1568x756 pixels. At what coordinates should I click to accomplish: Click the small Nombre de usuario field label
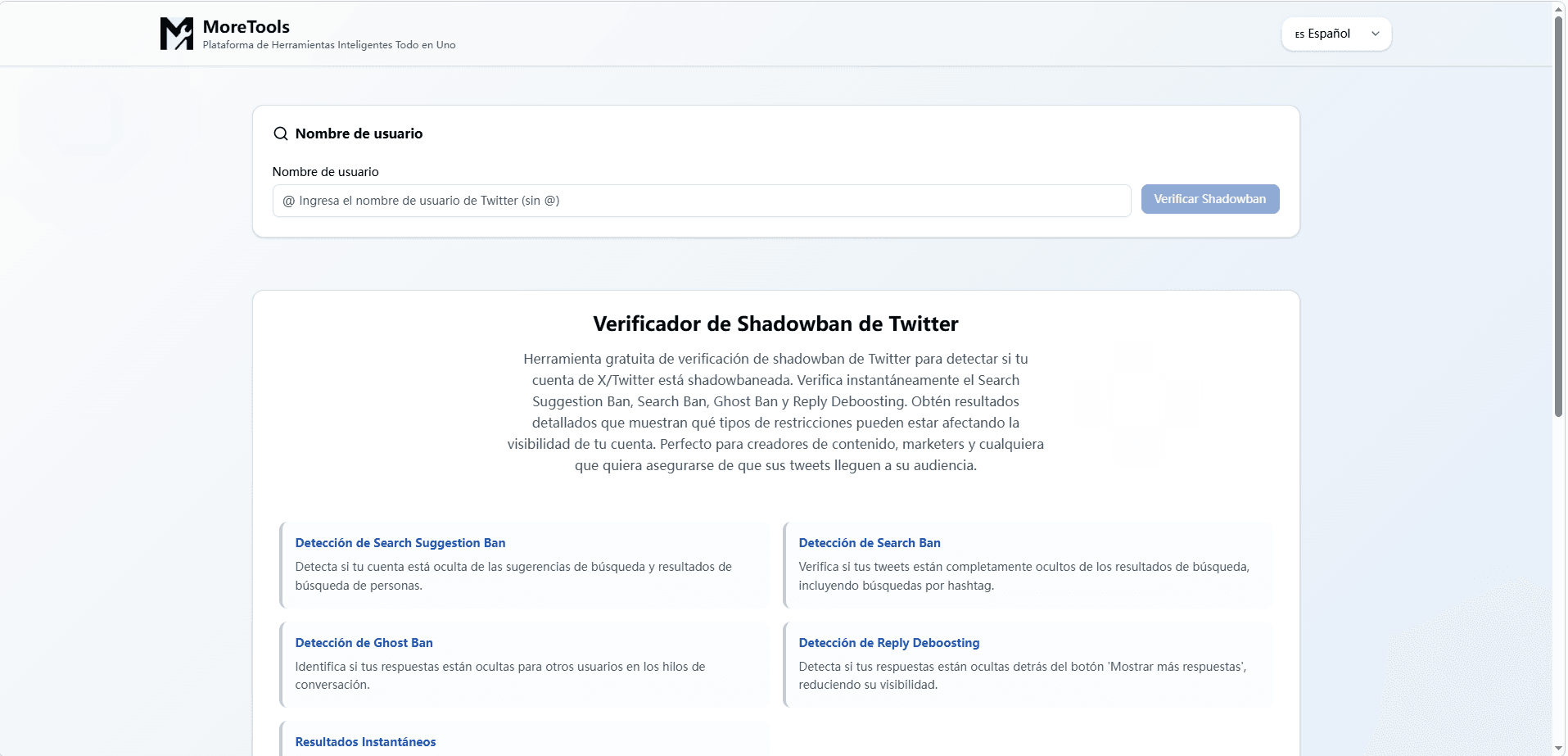coord(325,172)
